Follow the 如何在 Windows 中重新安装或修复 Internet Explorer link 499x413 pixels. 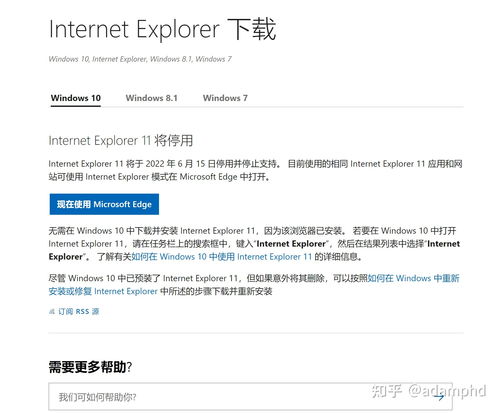tap(254, 284)
